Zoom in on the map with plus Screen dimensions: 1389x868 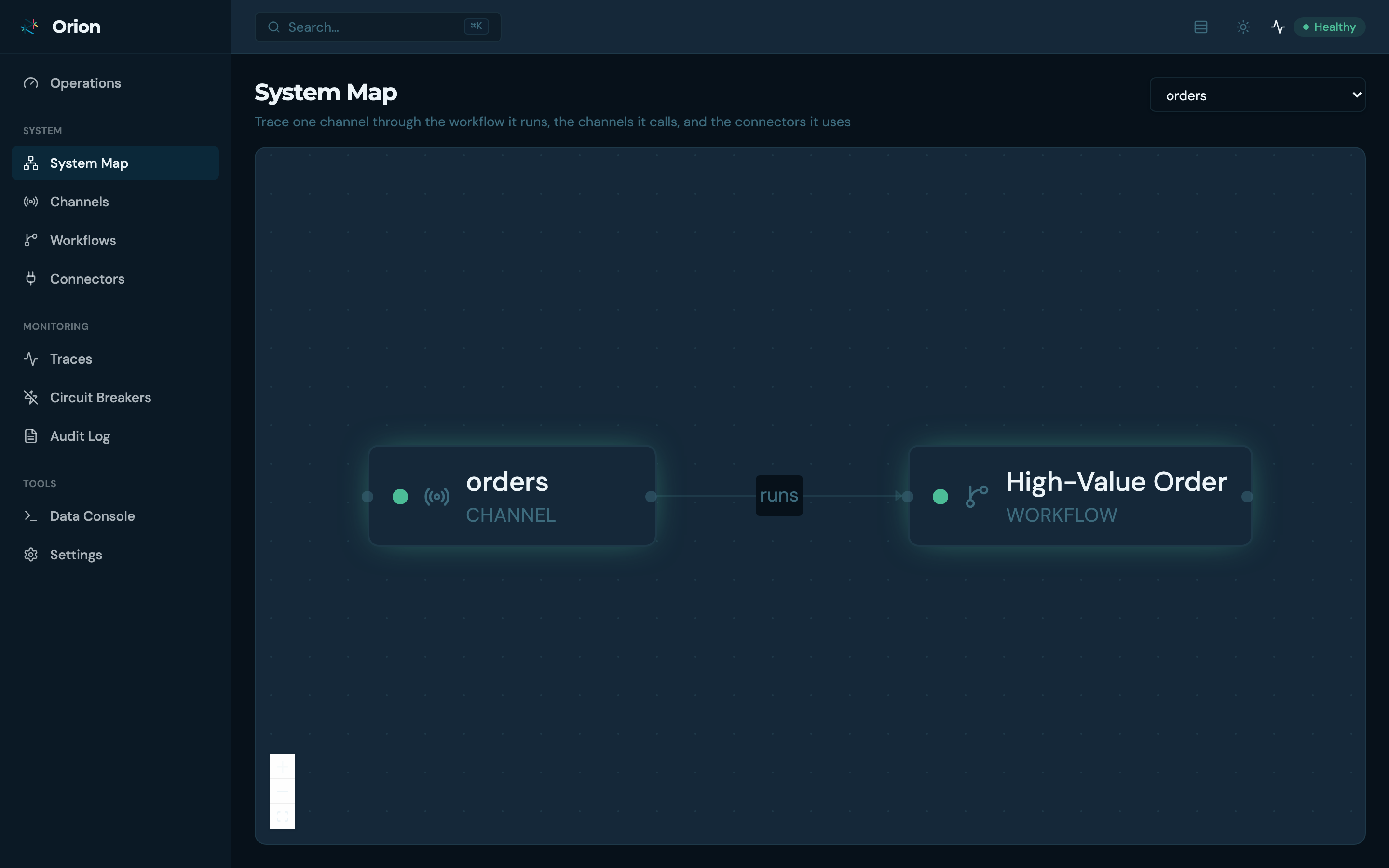[x=283, y=766]
